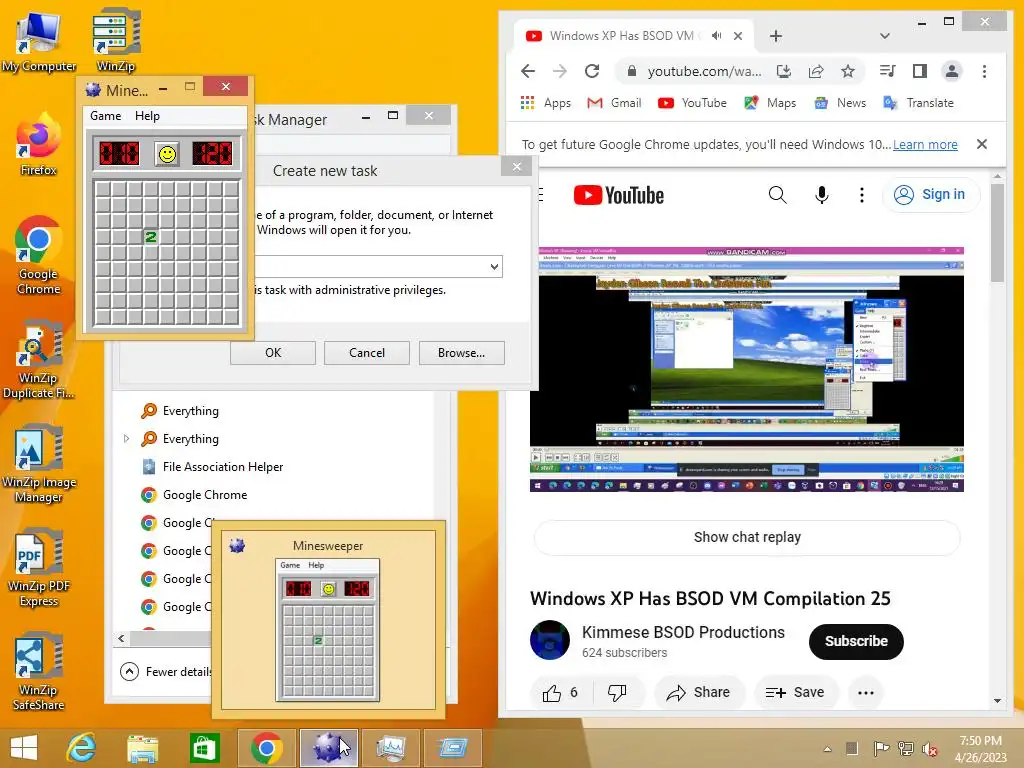
Task: Click the YouTube video player
Action: click(746, 369)
